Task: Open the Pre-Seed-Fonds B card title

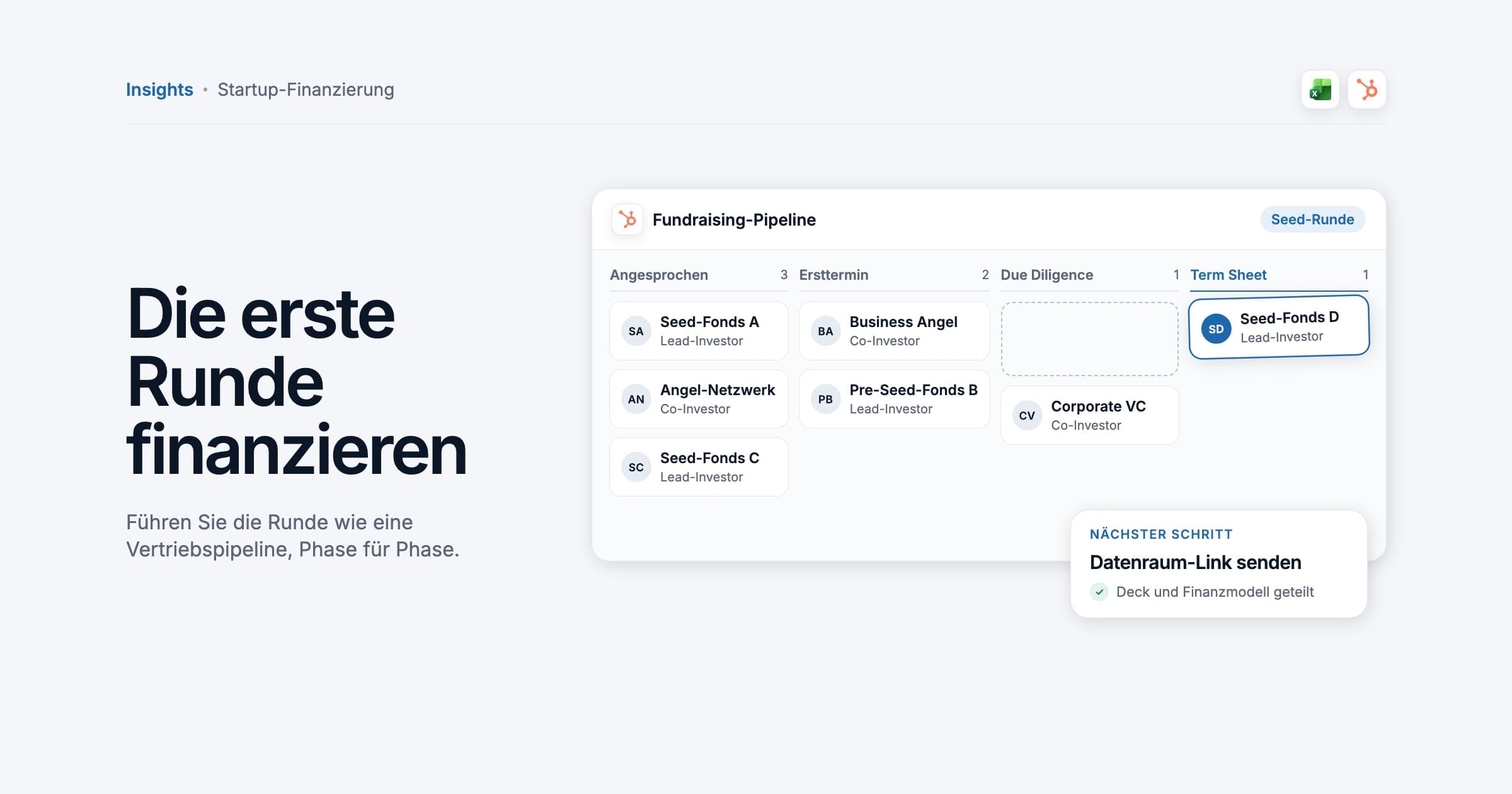Action: pyautogui.click(x=913, y=390)
